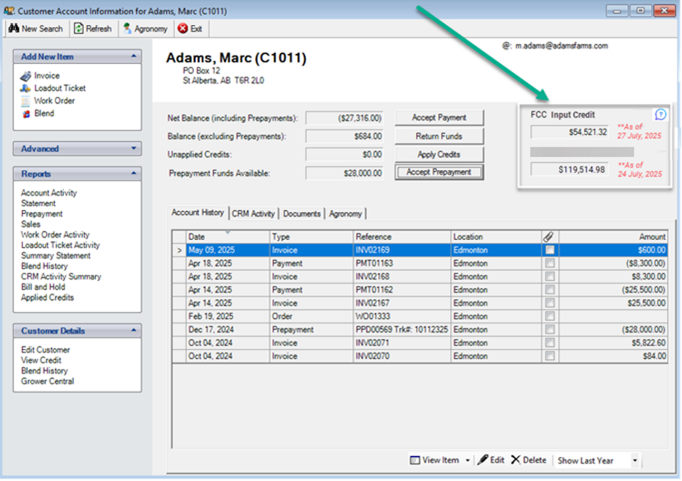Click the FCC Input Credit progress bar
The image size is (682, 481).
pyautogui.click(x=582, y=152)
